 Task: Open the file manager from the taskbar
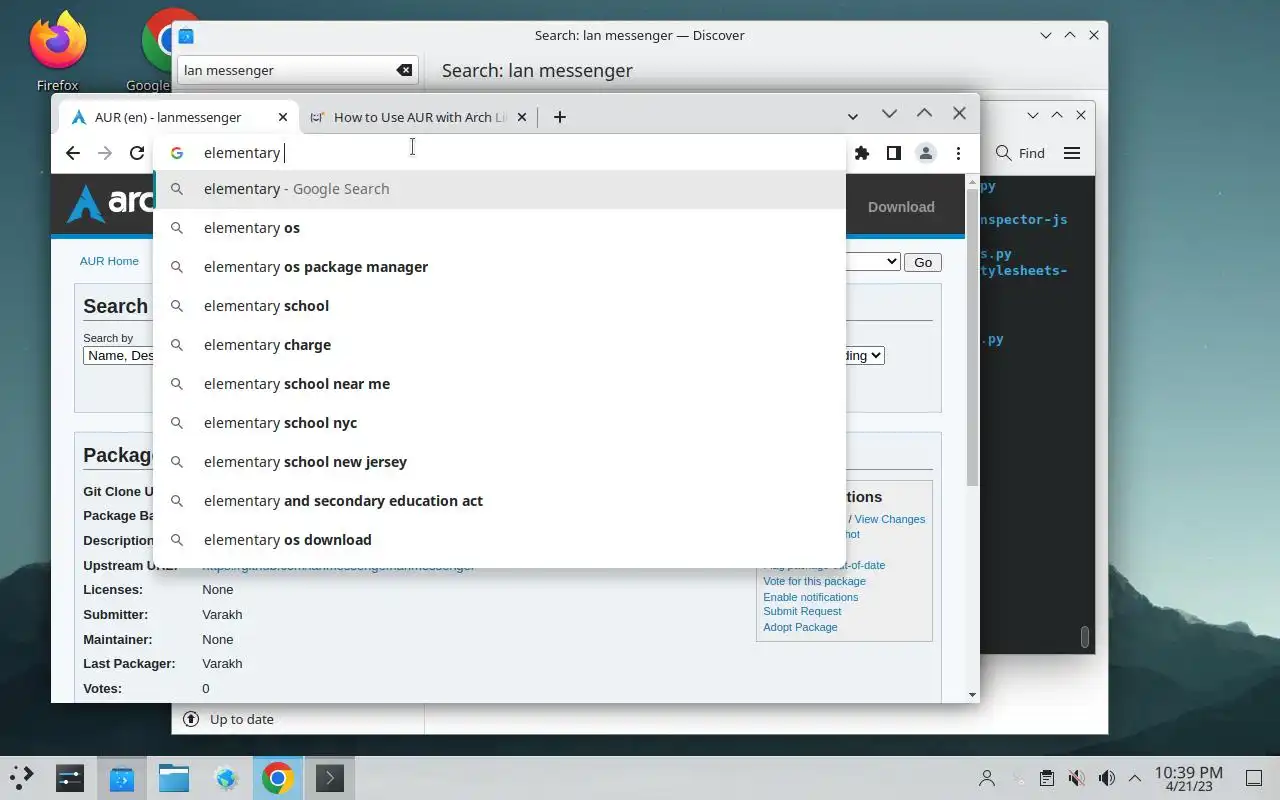174,777
